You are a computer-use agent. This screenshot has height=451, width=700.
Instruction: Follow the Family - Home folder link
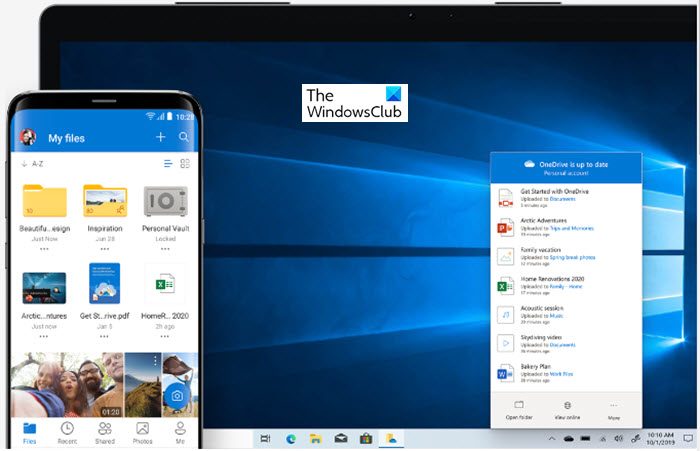point(566,287)
